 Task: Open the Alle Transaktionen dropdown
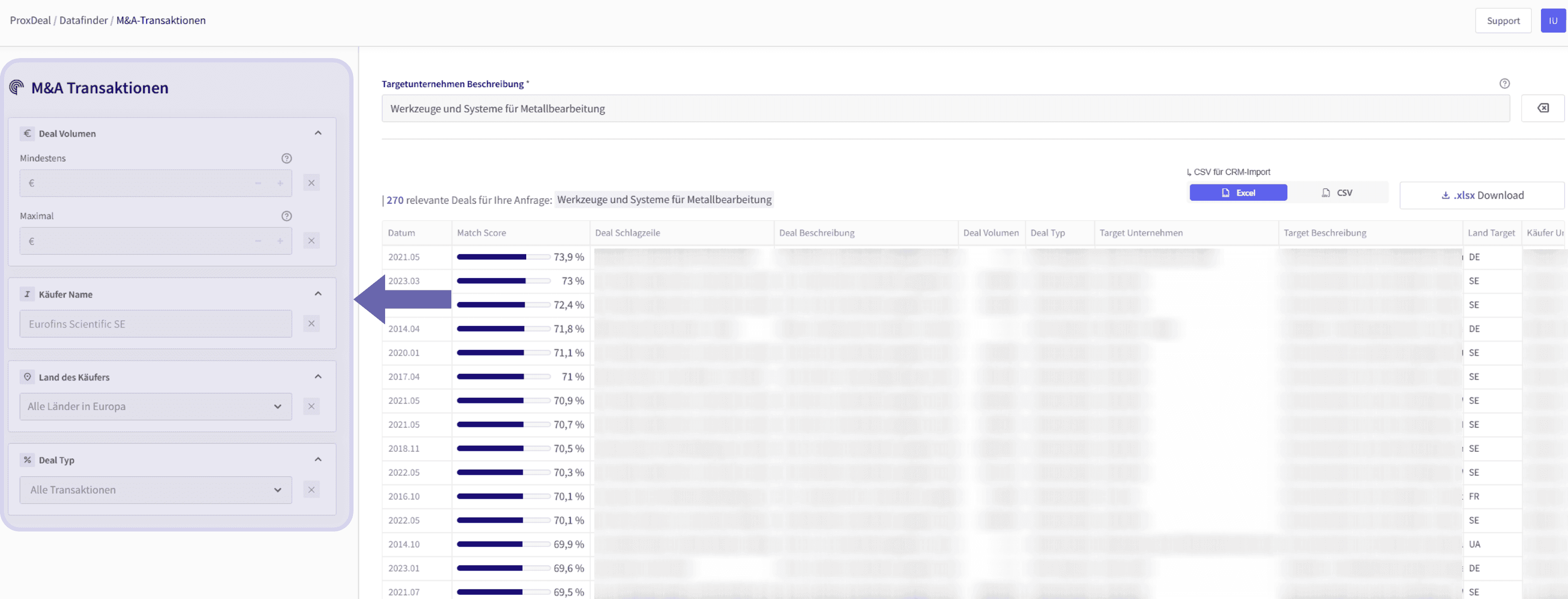tap(156, 489)
